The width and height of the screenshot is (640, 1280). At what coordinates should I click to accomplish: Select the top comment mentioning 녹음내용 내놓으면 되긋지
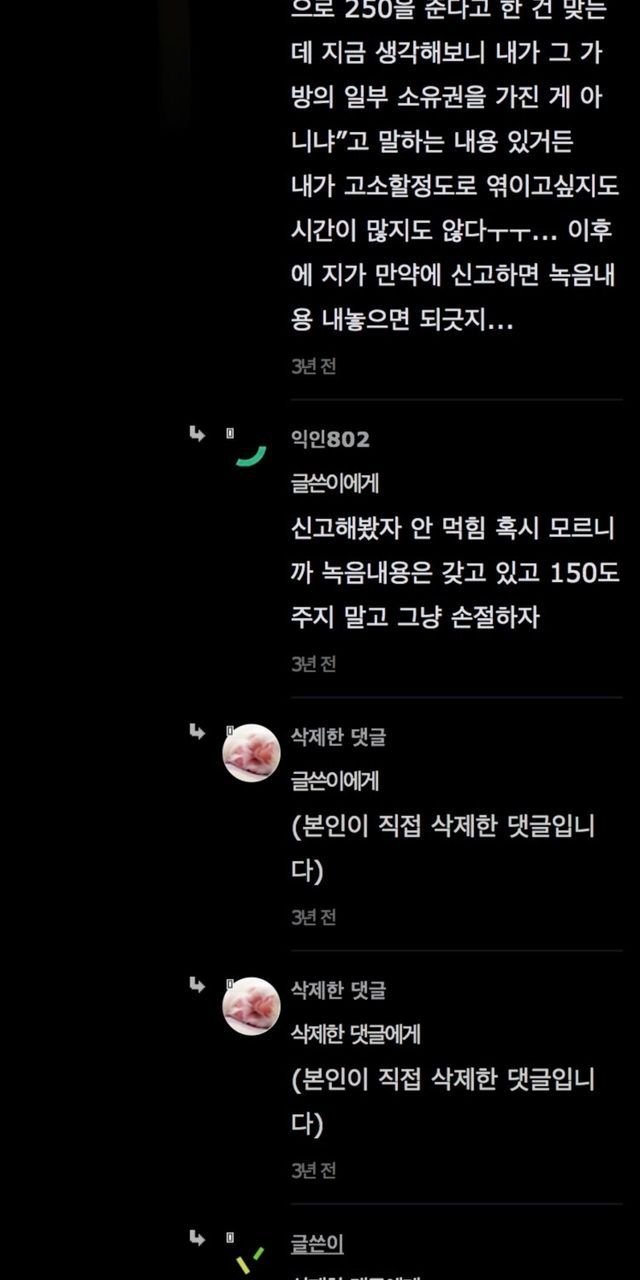click(x=455, y=166)
